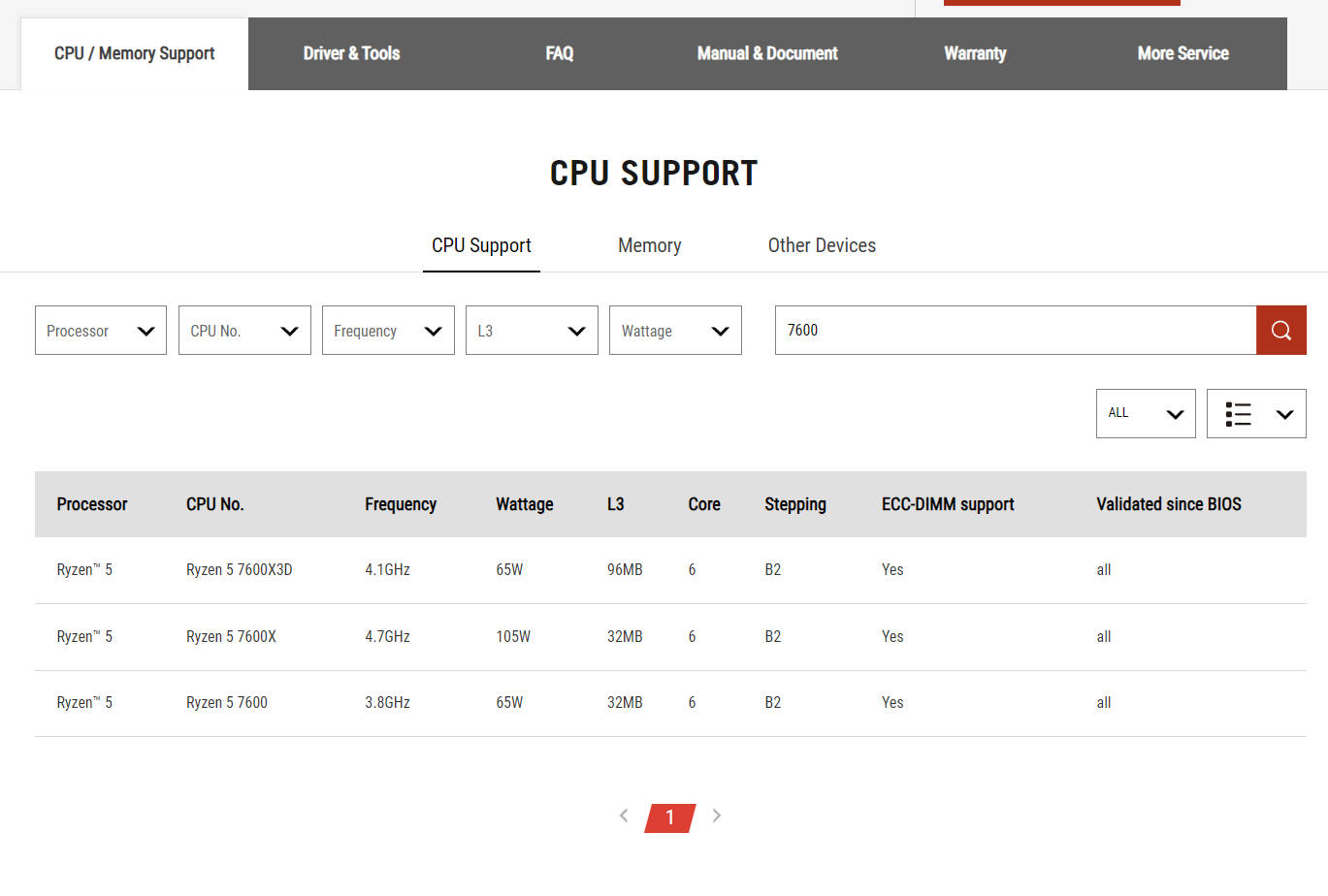Viewport: 1328px width, 896px height.
Task: Click Stepping column header
Action: (795, 504)
